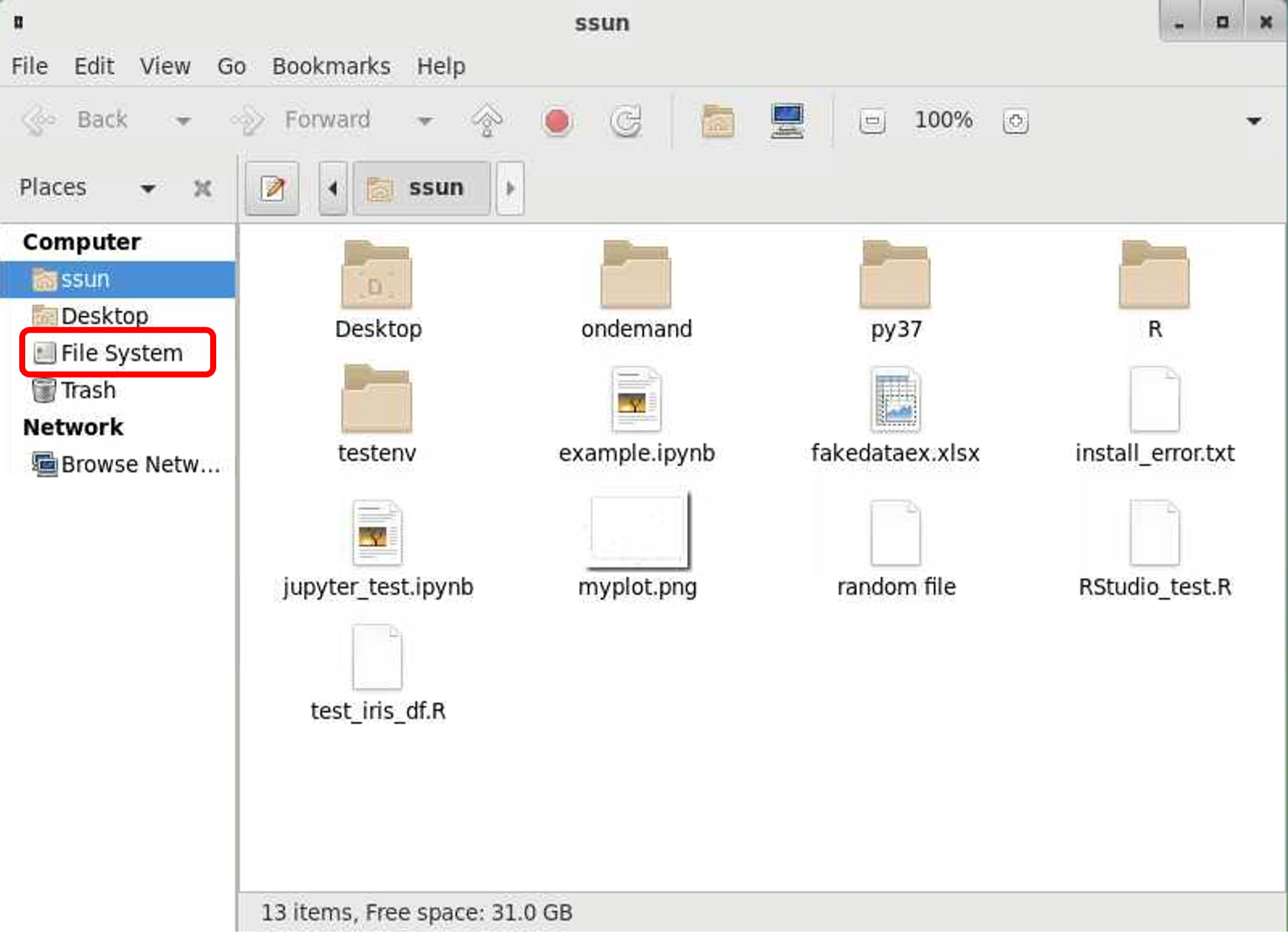The height and width of the screenshot is (936, 1288).
Task: Click the Computer monitor toolbar icon
Action: pyautogui.click(x=787, y=121)
